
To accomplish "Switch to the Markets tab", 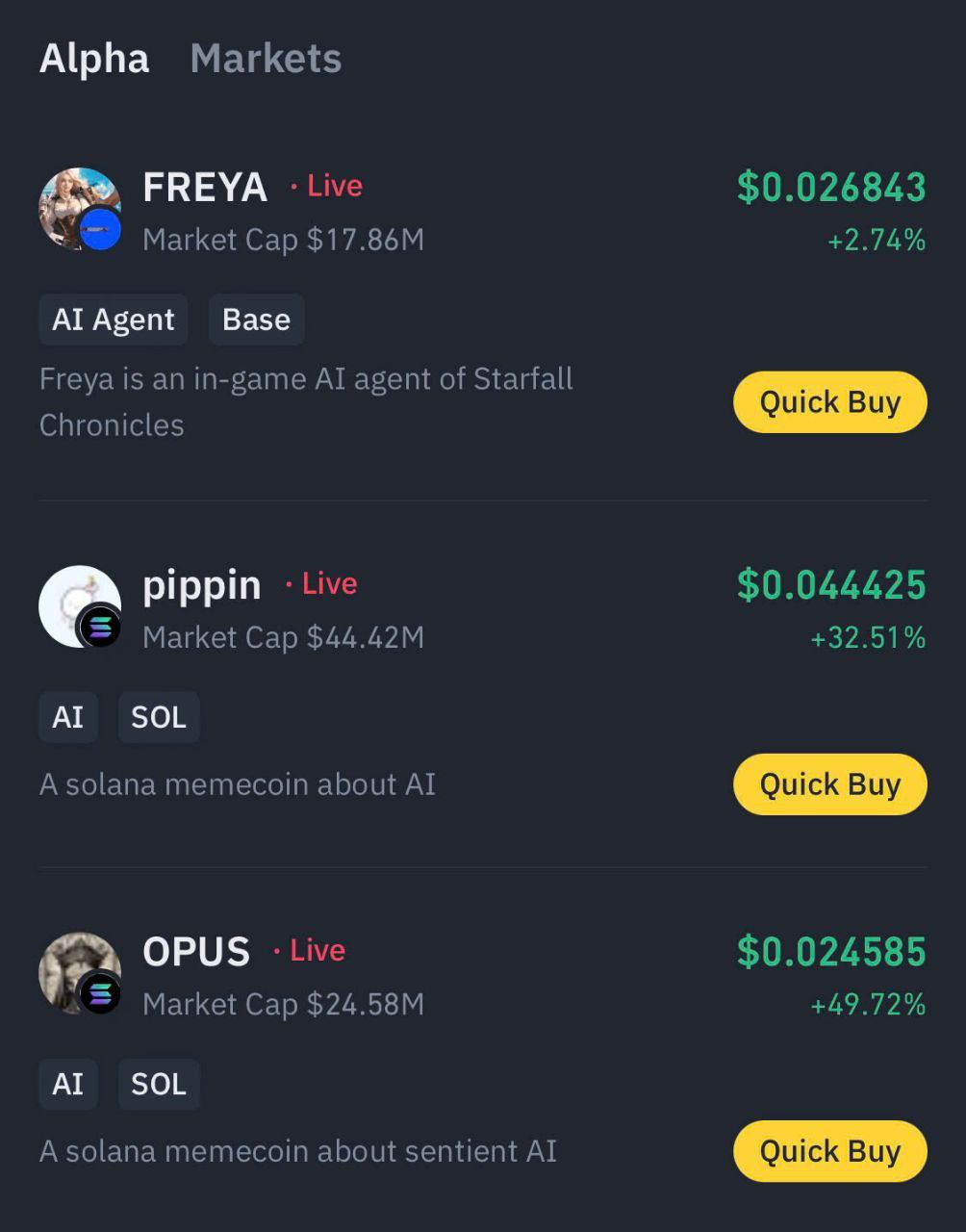I will coord(266,59).
